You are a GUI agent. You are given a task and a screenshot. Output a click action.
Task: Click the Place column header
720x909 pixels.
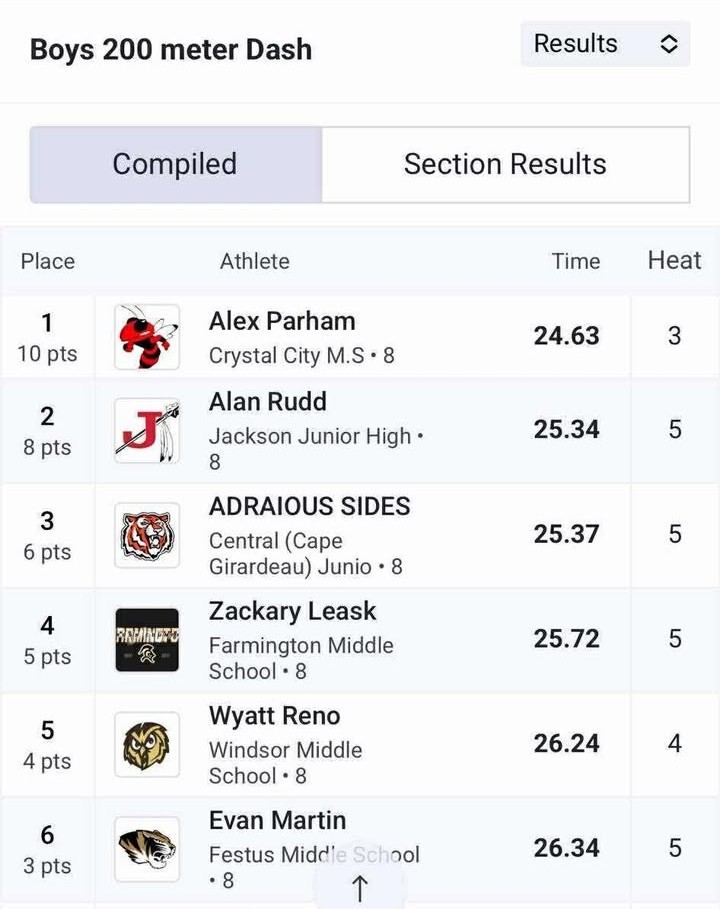pyautogui.click(x=48, y=261)
